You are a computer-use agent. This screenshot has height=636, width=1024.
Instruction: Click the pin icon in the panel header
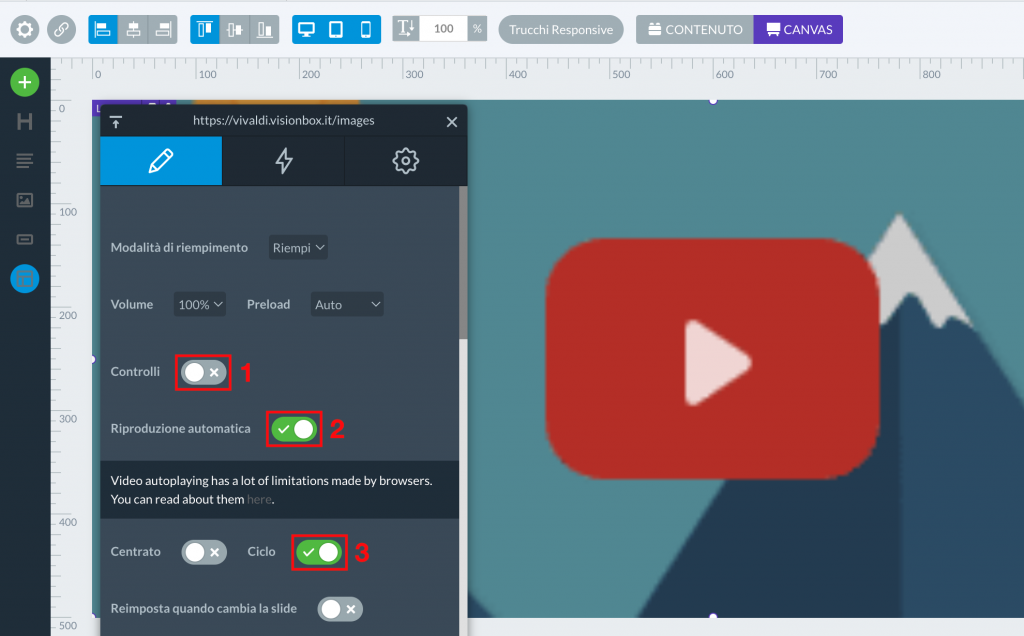[116, 122]
